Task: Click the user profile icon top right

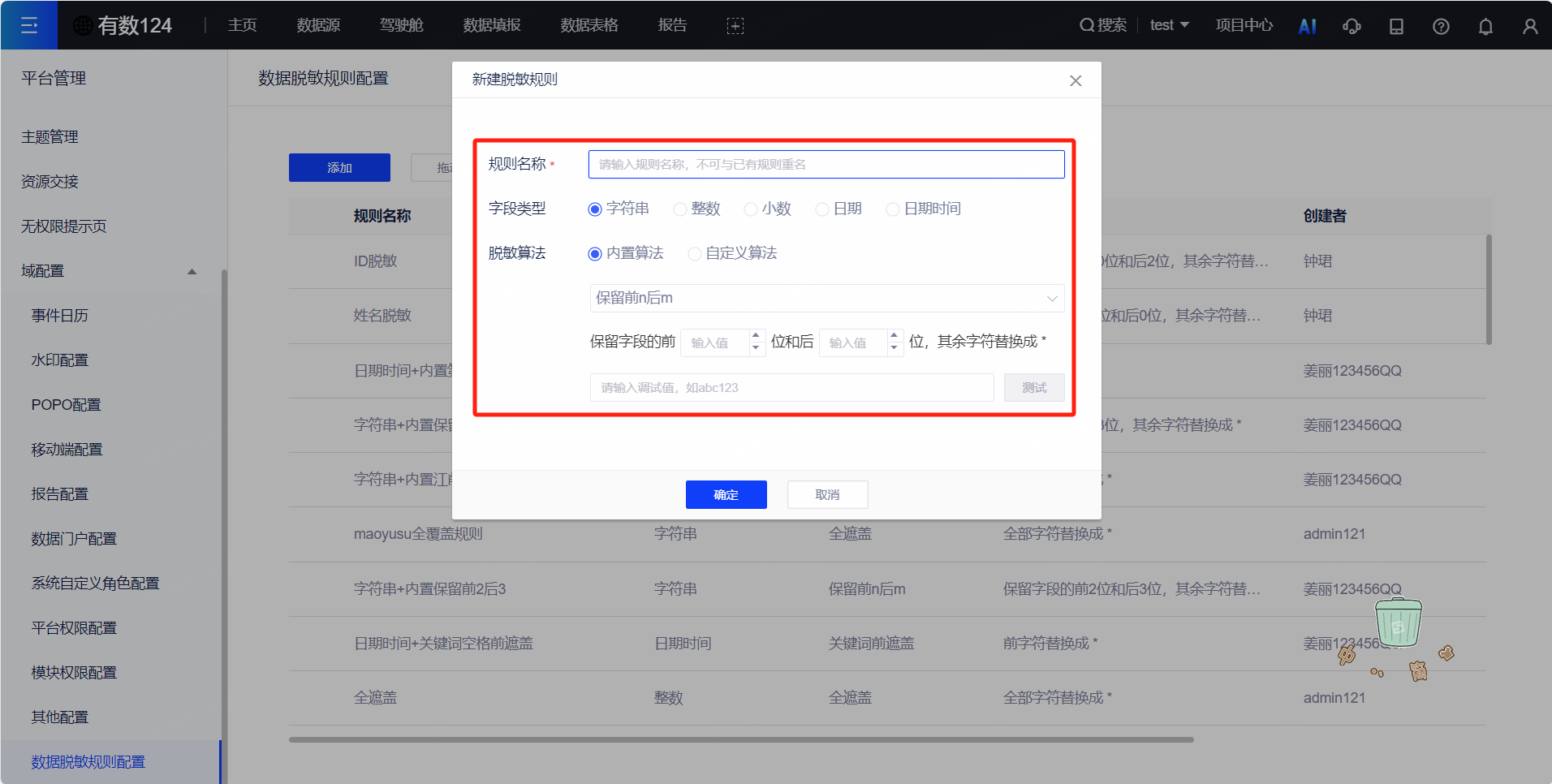Action: click(x=1530, y=25)
